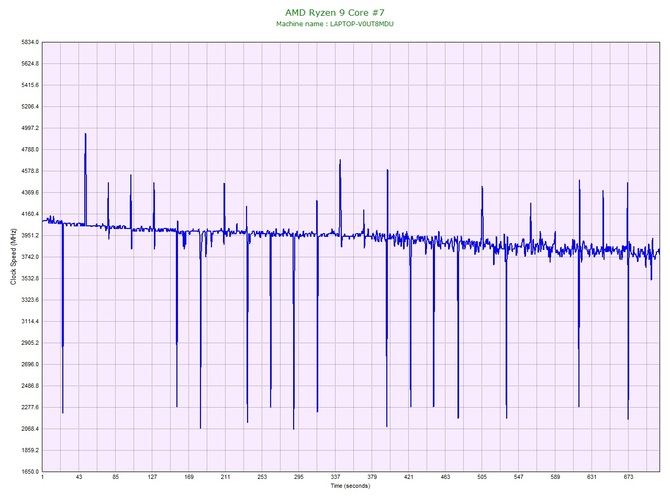Click the 43 seconds x-axis label
The width and height of the screenshot is (670, 503).
click(x=79, y=477)
